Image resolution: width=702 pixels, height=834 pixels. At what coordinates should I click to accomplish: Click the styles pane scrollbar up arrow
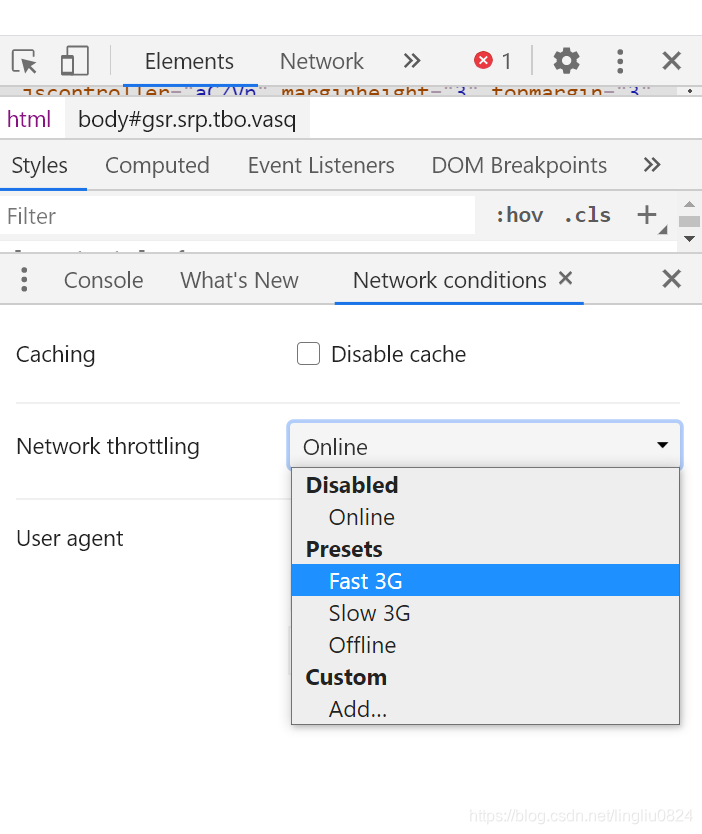(689, 204)
